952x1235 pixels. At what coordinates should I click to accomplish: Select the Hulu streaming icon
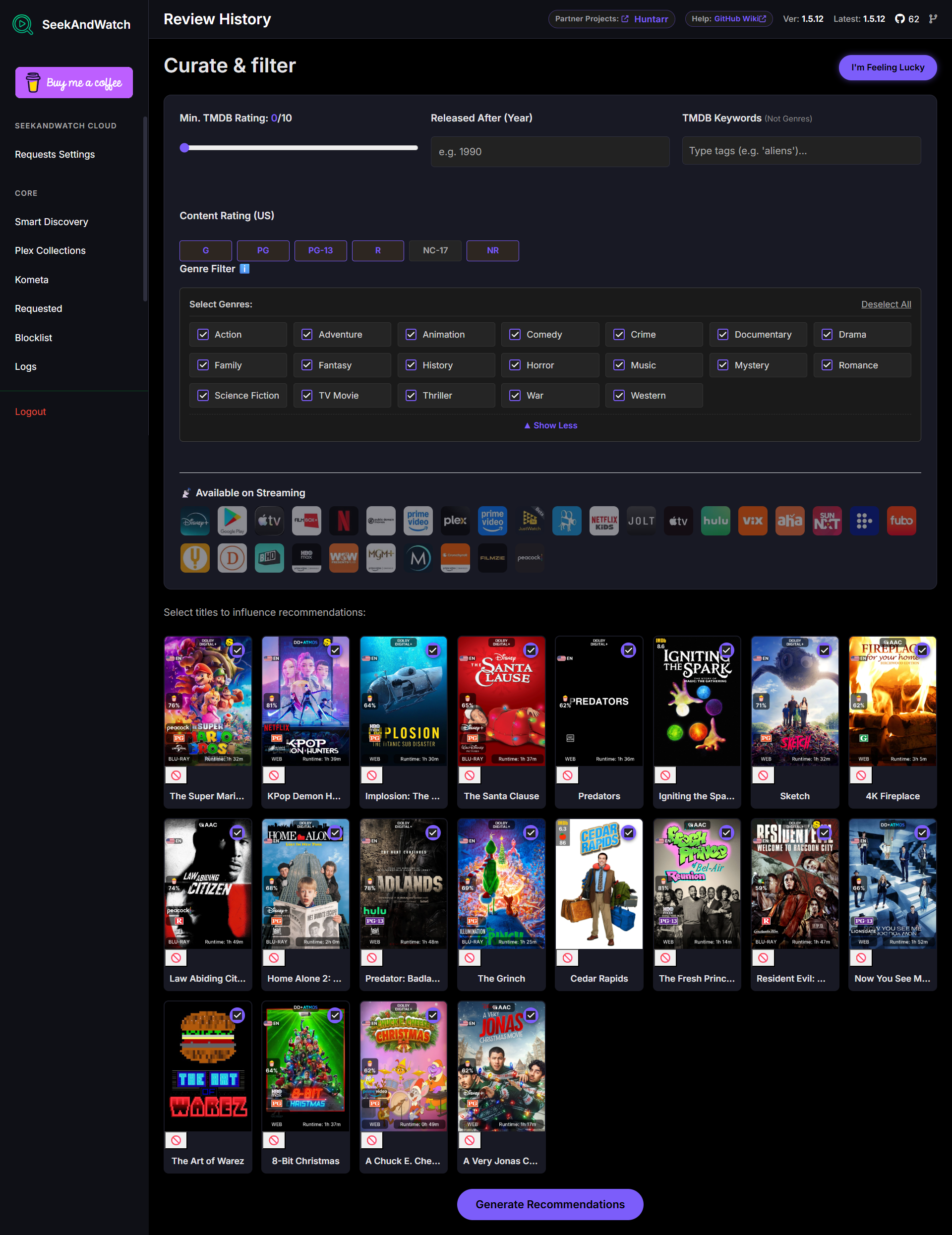[715, 521]
